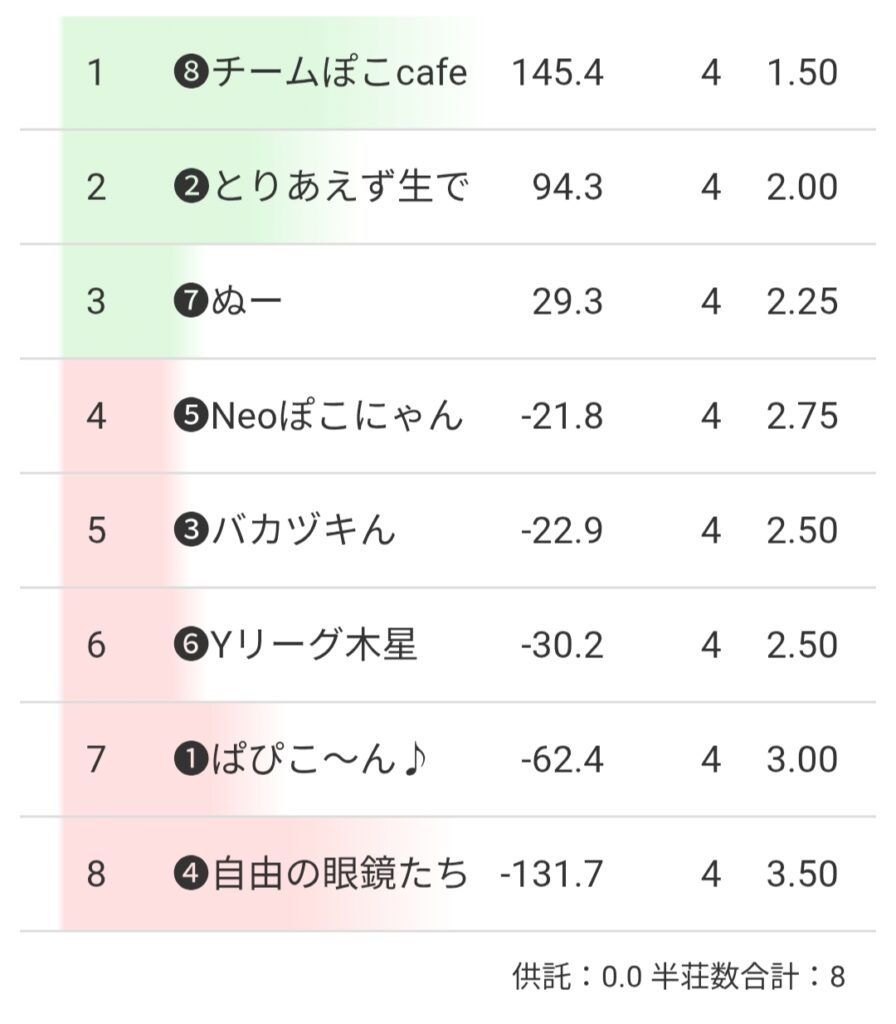This screenshot has width=896, height=1024.
Task: Click the circled 5 badge beside Neoぽこにゃん
Action: [x=189, y=417]
